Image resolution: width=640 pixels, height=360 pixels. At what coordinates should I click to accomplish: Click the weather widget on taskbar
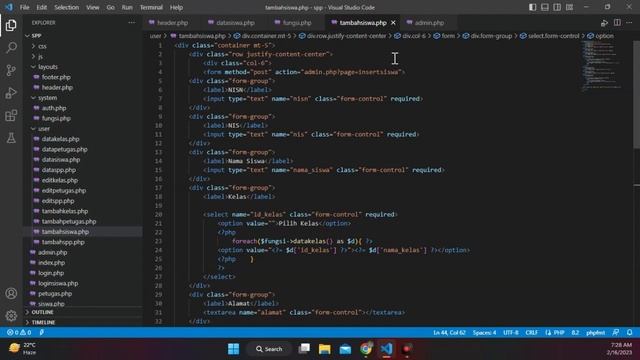[x=23, y=349]
